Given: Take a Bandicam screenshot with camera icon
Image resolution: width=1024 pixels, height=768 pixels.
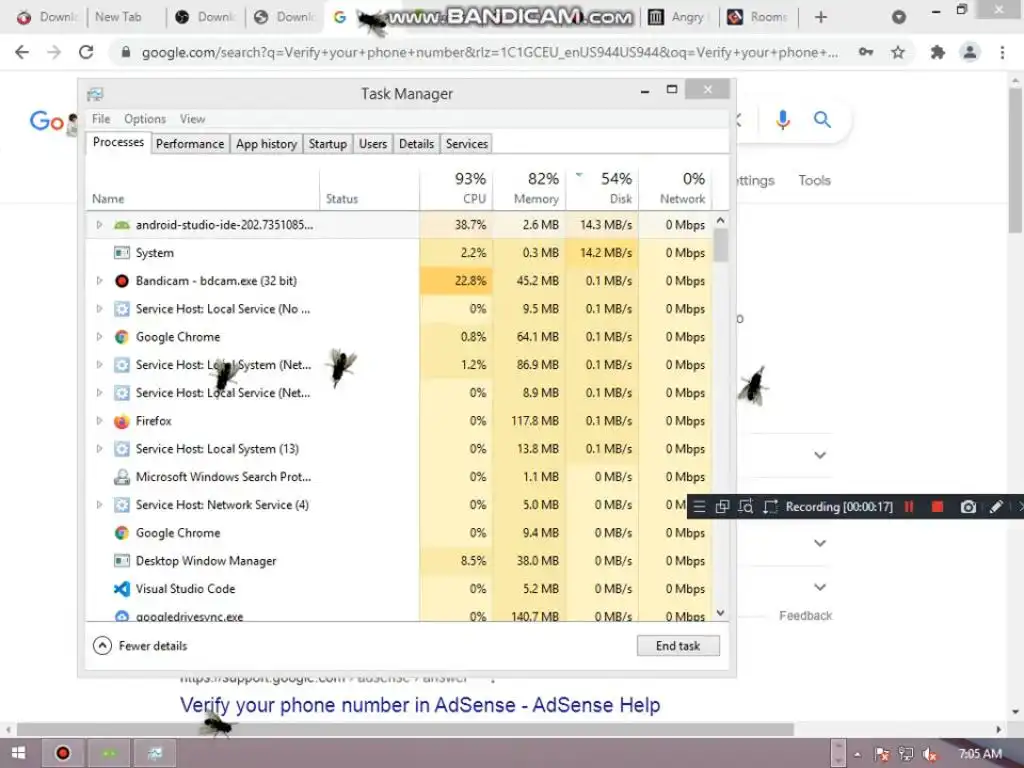Looking at the screenshot, I should [x=968, y=507].
